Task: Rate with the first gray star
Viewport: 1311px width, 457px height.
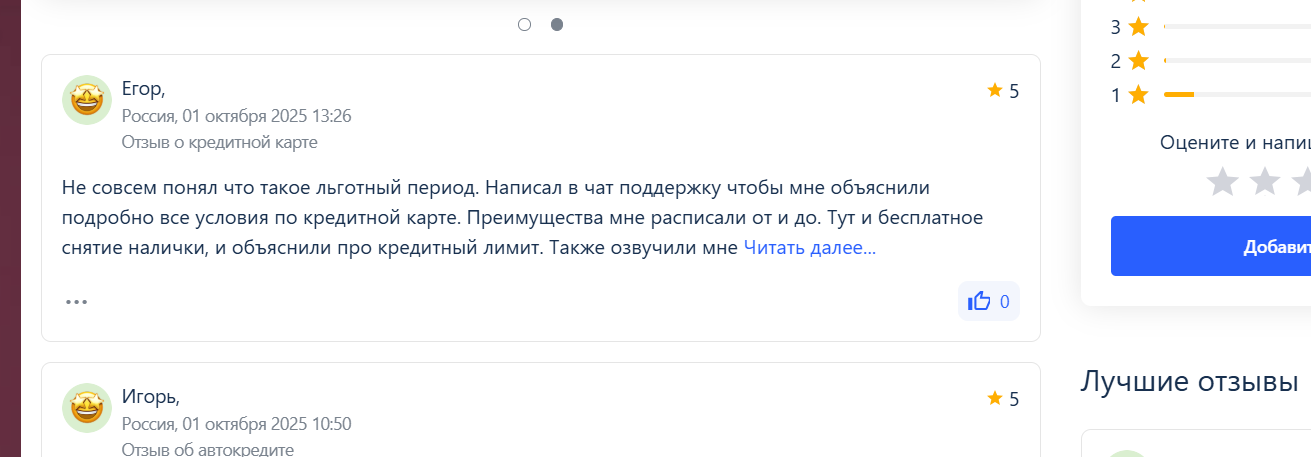Action: [1221, 181]
